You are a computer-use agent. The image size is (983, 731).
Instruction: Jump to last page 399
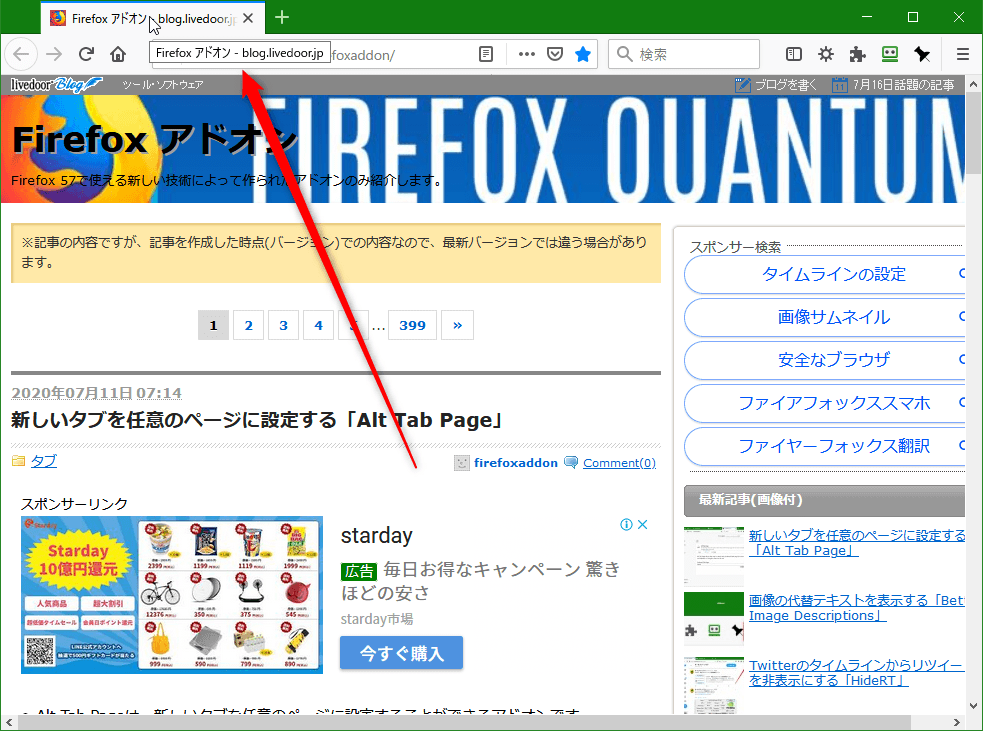(412, 325)
